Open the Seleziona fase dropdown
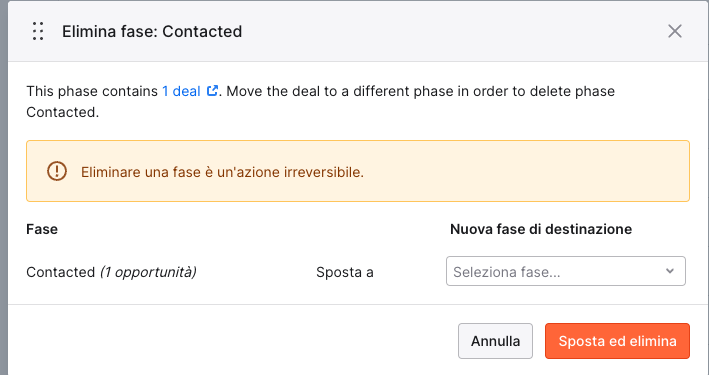 566,271
